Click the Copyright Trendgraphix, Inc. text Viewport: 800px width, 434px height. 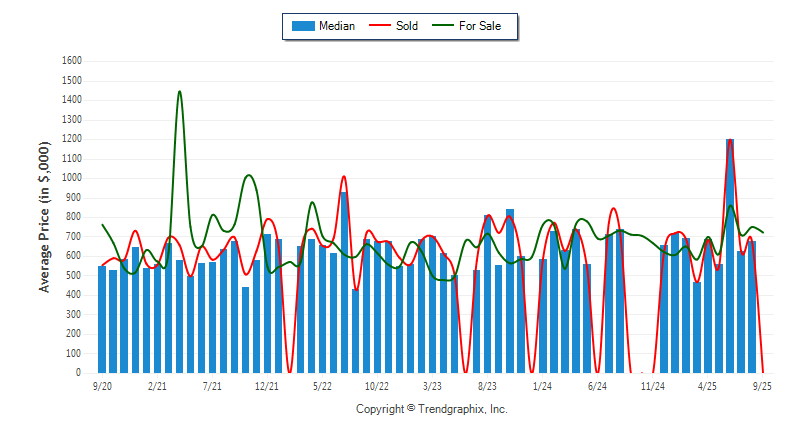click(x=432, y=409)
